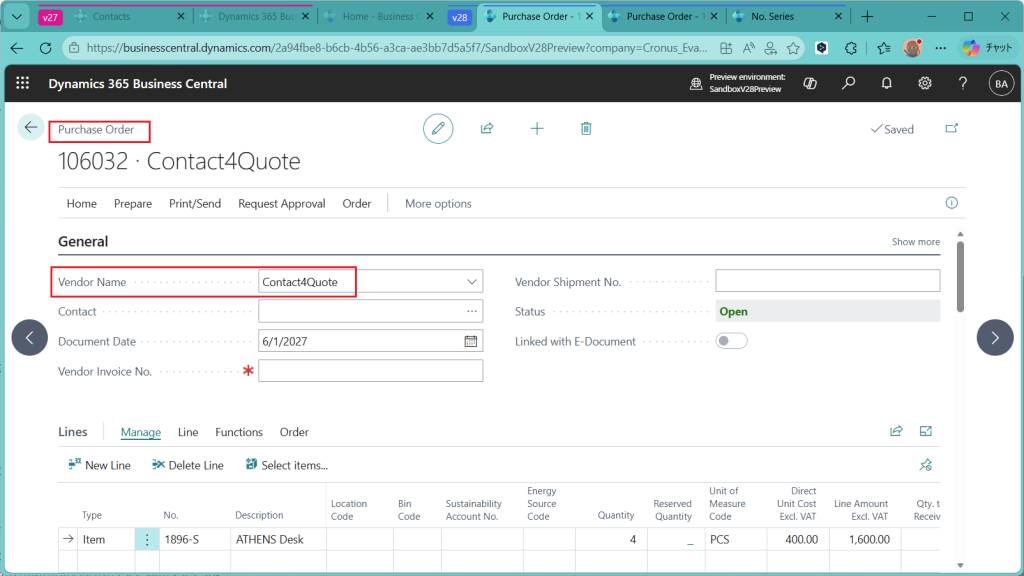This screenshot has width=1024, height=576.
Task: Open page in new window icon
Action: pyautogui.click(x=950, y=129)
